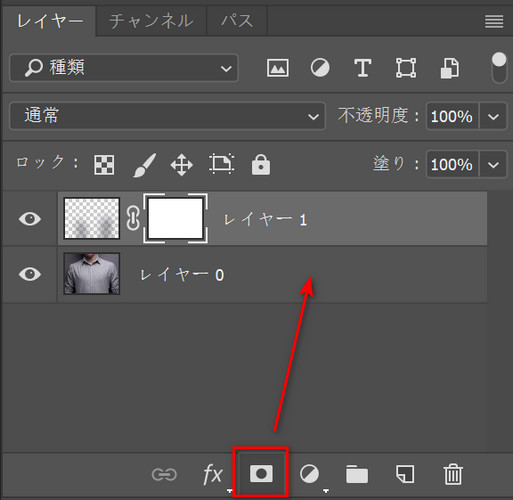Open the 種類 filter type dropdown

click(124, 68)
